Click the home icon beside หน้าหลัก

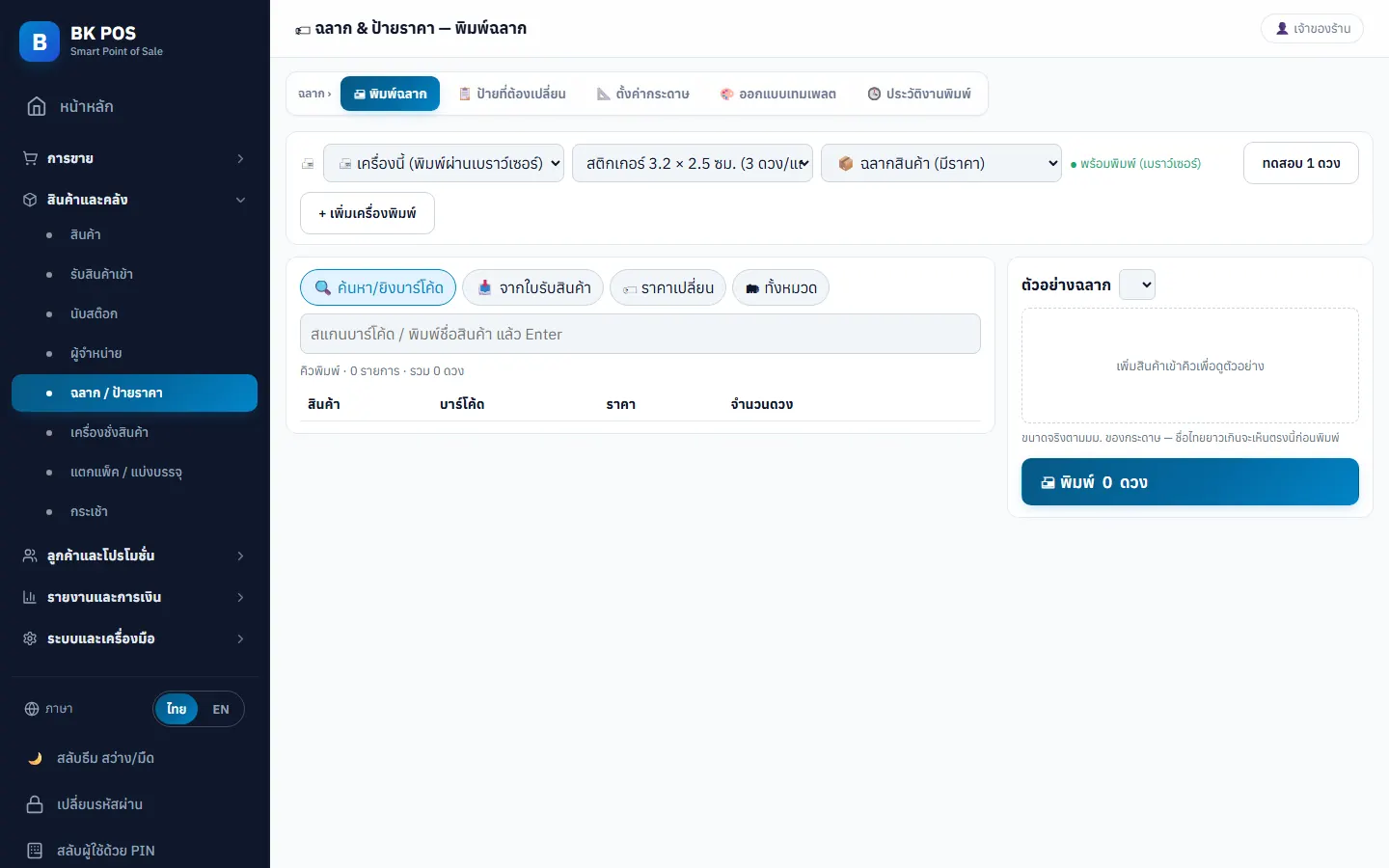pos(37,106)
